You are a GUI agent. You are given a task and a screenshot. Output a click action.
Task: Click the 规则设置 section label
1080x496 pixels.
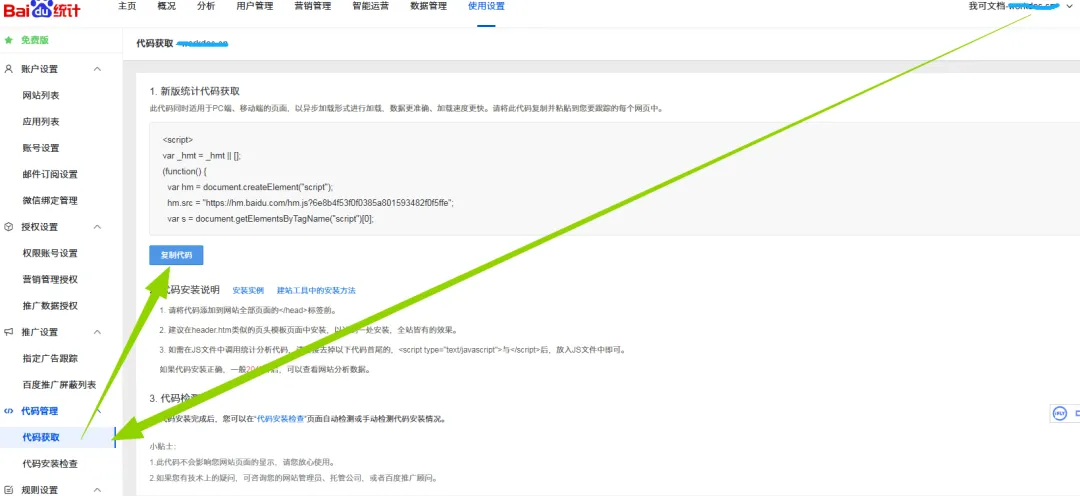coord(39,490)
